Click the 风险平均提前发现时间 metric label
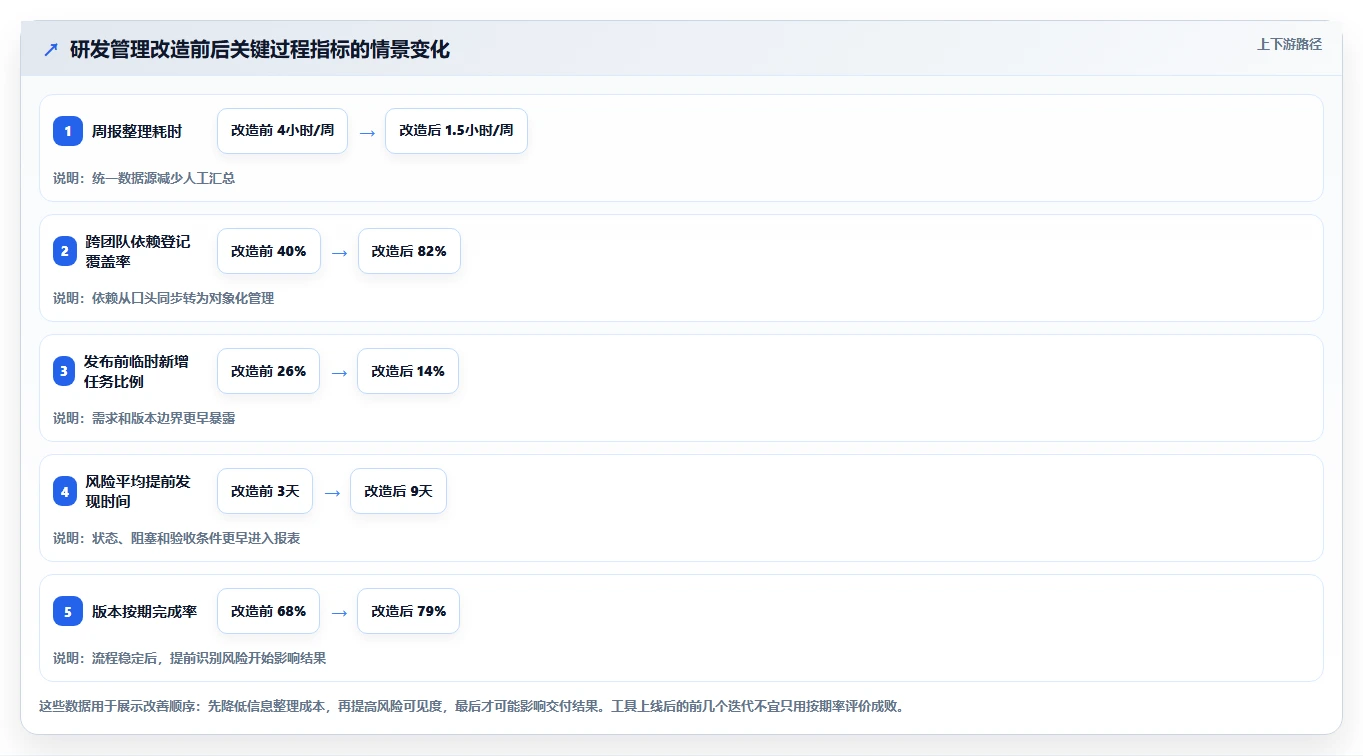Image resolution: width=1363 pixels, height=756 pixels. pyautogui.click(x=138, y=491)
